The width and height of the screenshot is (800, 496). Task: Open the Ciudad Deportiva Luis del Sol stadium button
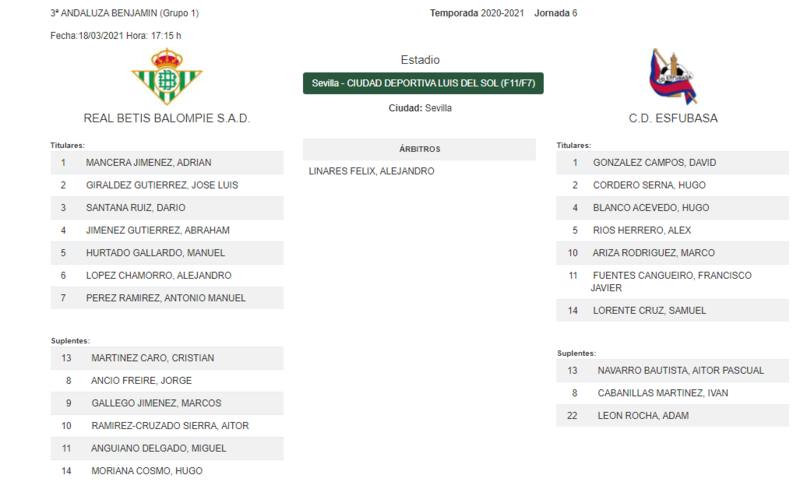423,83
